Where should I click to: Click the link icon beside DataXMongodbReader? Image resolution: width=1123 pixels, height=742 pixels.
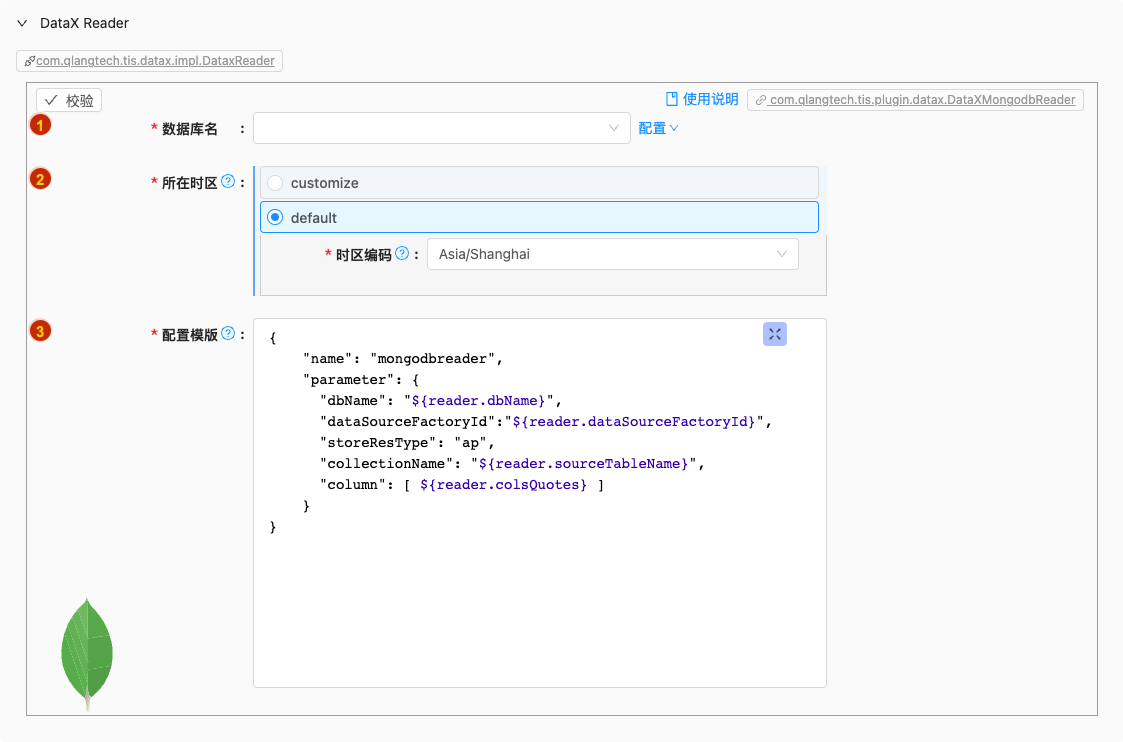pos(761,100)
